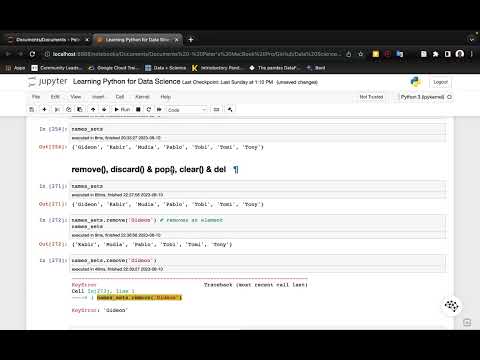
Task: Restart kernel and rerun the notebook
Action: tap(159, 109)
